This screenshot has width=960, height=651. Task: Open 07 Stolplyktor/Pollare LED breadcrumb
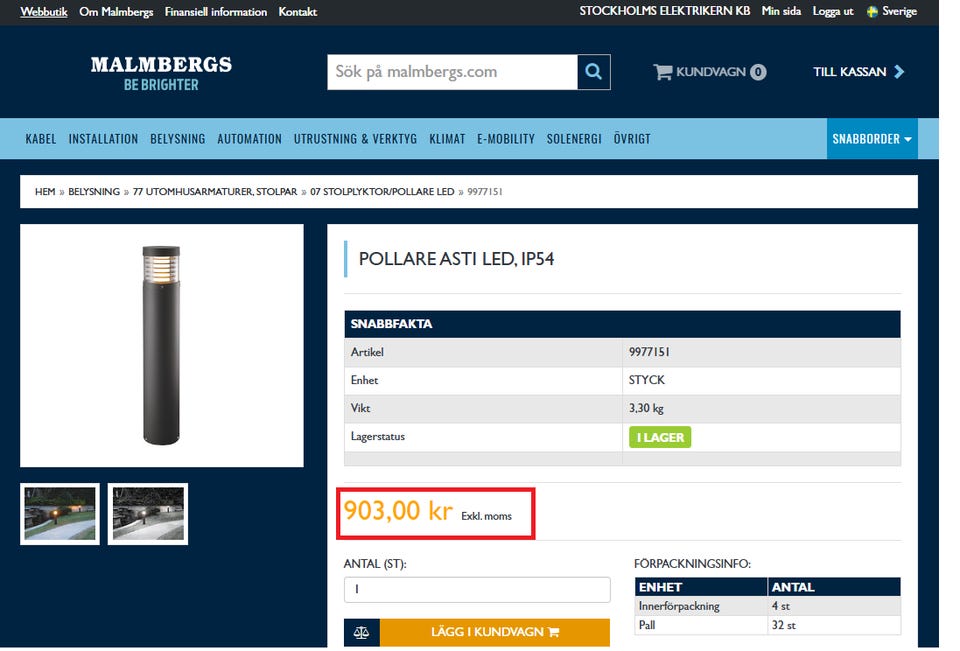tap(382, 192)
